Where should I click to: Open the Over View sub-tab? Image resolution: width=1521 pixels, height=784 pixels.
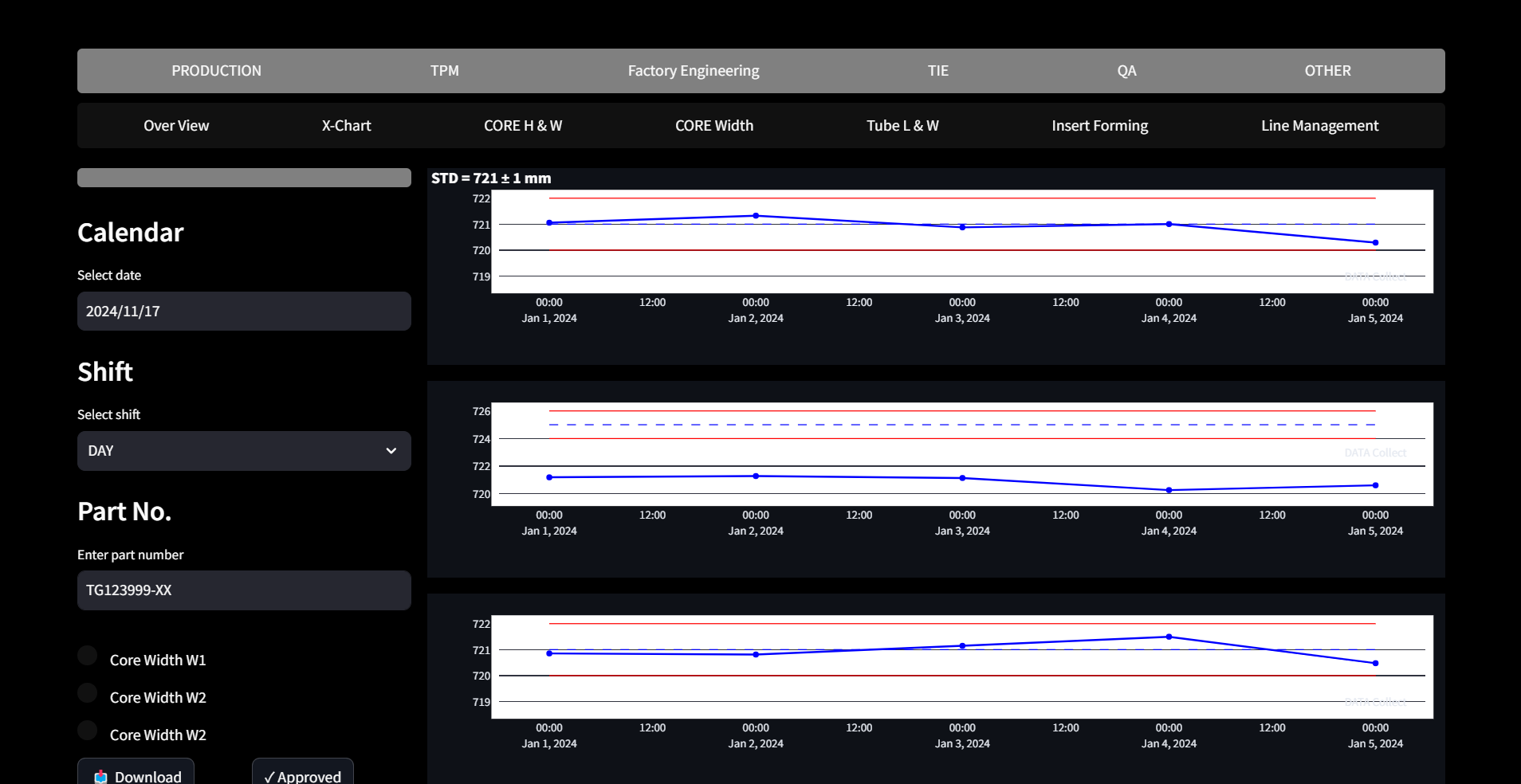point(176,126)
